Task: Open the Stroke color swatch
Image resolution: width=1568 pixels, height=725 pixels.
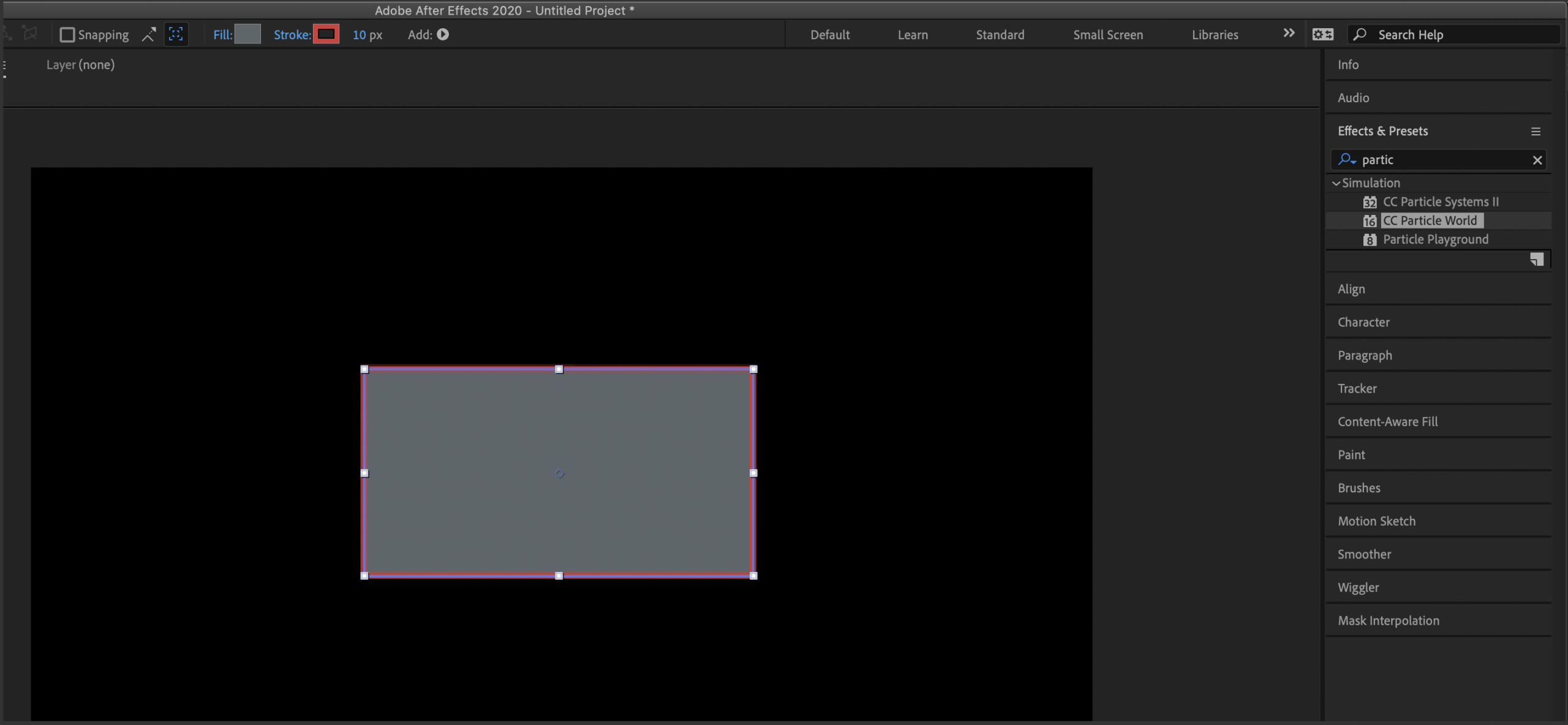Action: click(326, 34)
